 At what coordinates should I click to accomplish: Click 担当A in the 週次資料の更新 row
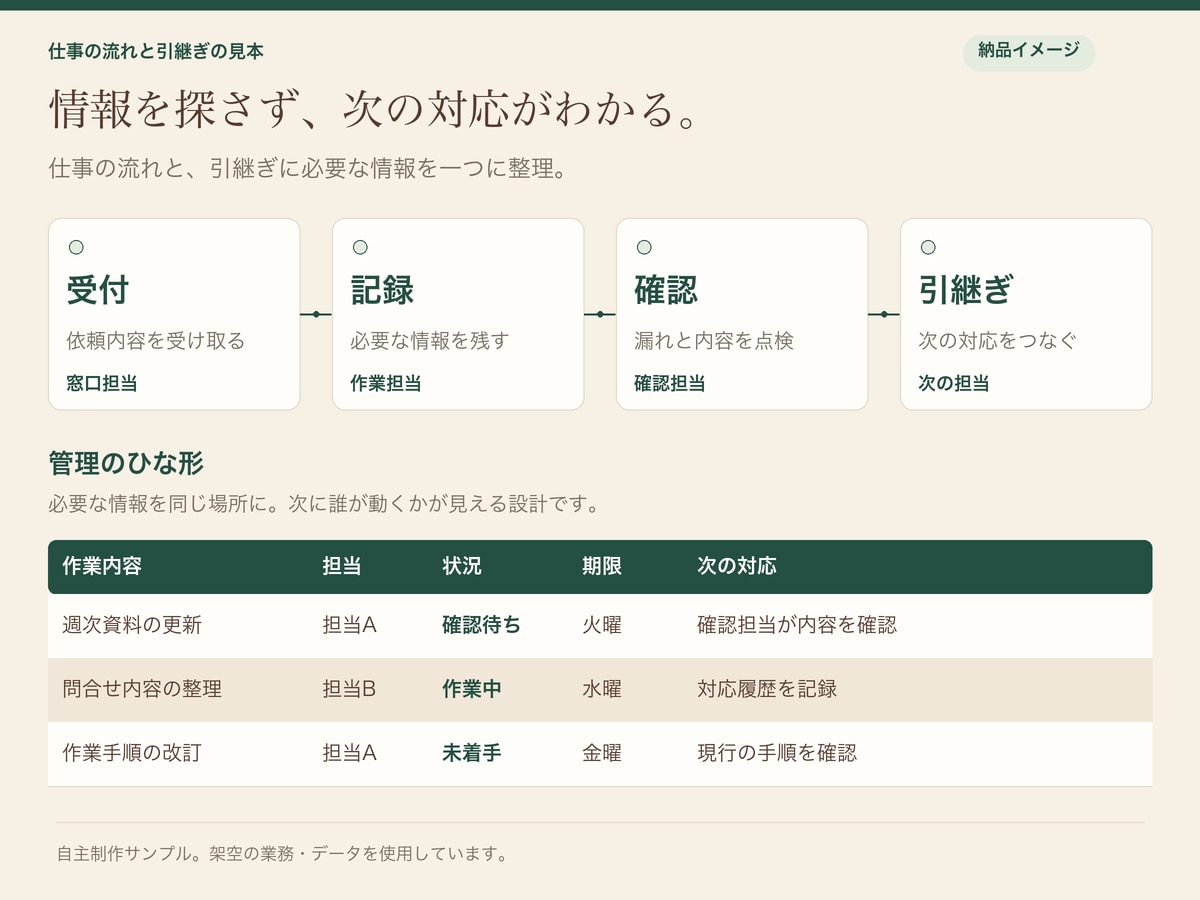pos(349,625)
